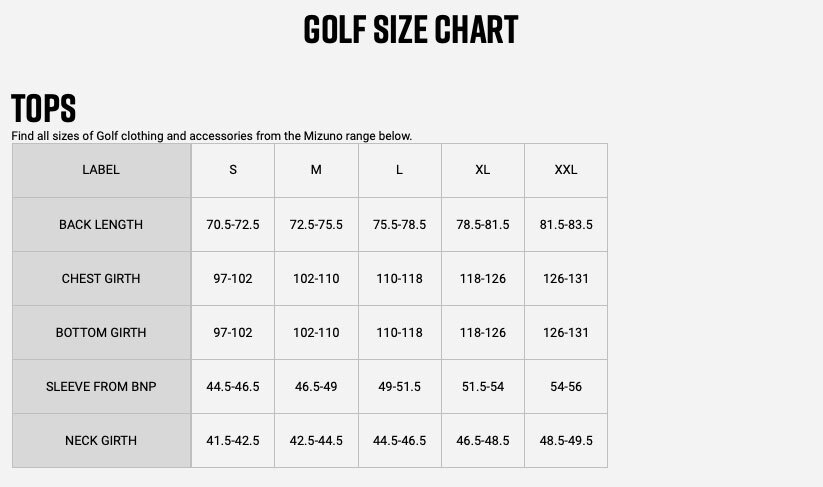Select the Bottom Girth value for size XL

coord(482,332)
